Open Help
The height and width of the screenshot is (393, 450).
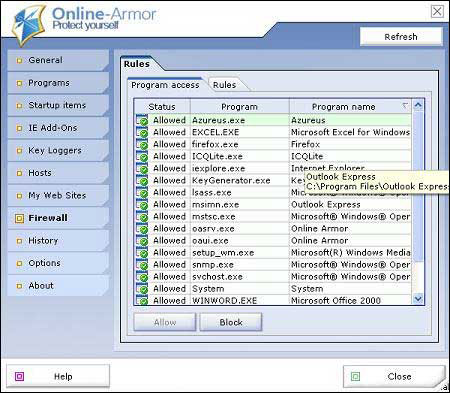[x=58, y=377]
